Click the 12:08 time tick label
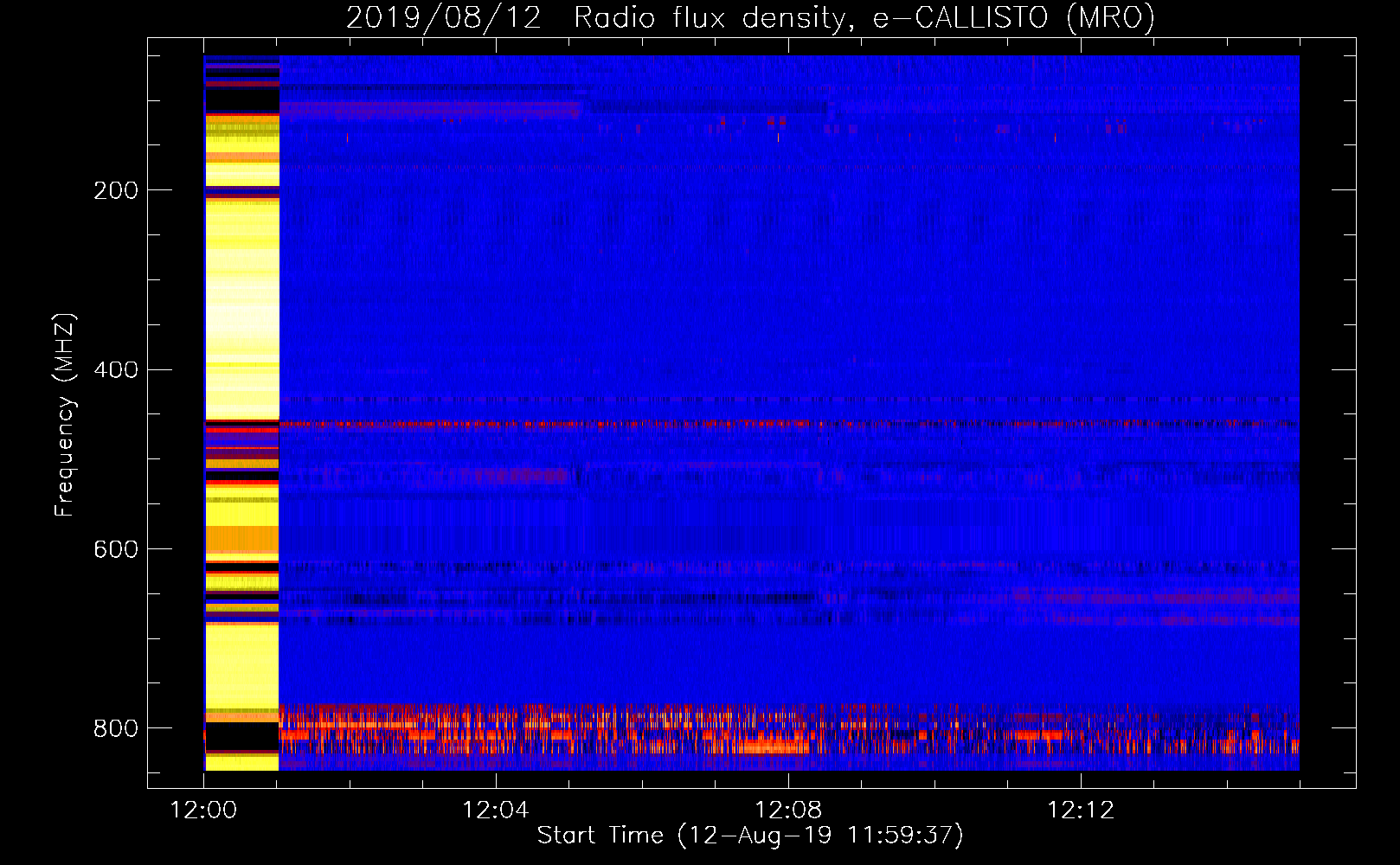The width and height of the screenshot is (1400, 865). pyautogui.click(x=788, y=811)
